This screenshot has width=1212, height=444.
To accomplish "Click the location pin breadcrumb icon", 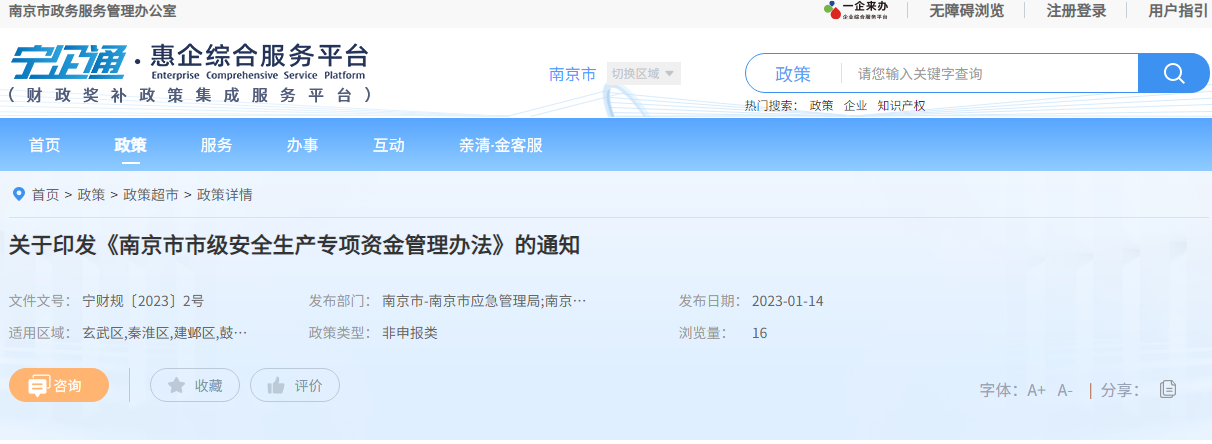I will 18,194.
